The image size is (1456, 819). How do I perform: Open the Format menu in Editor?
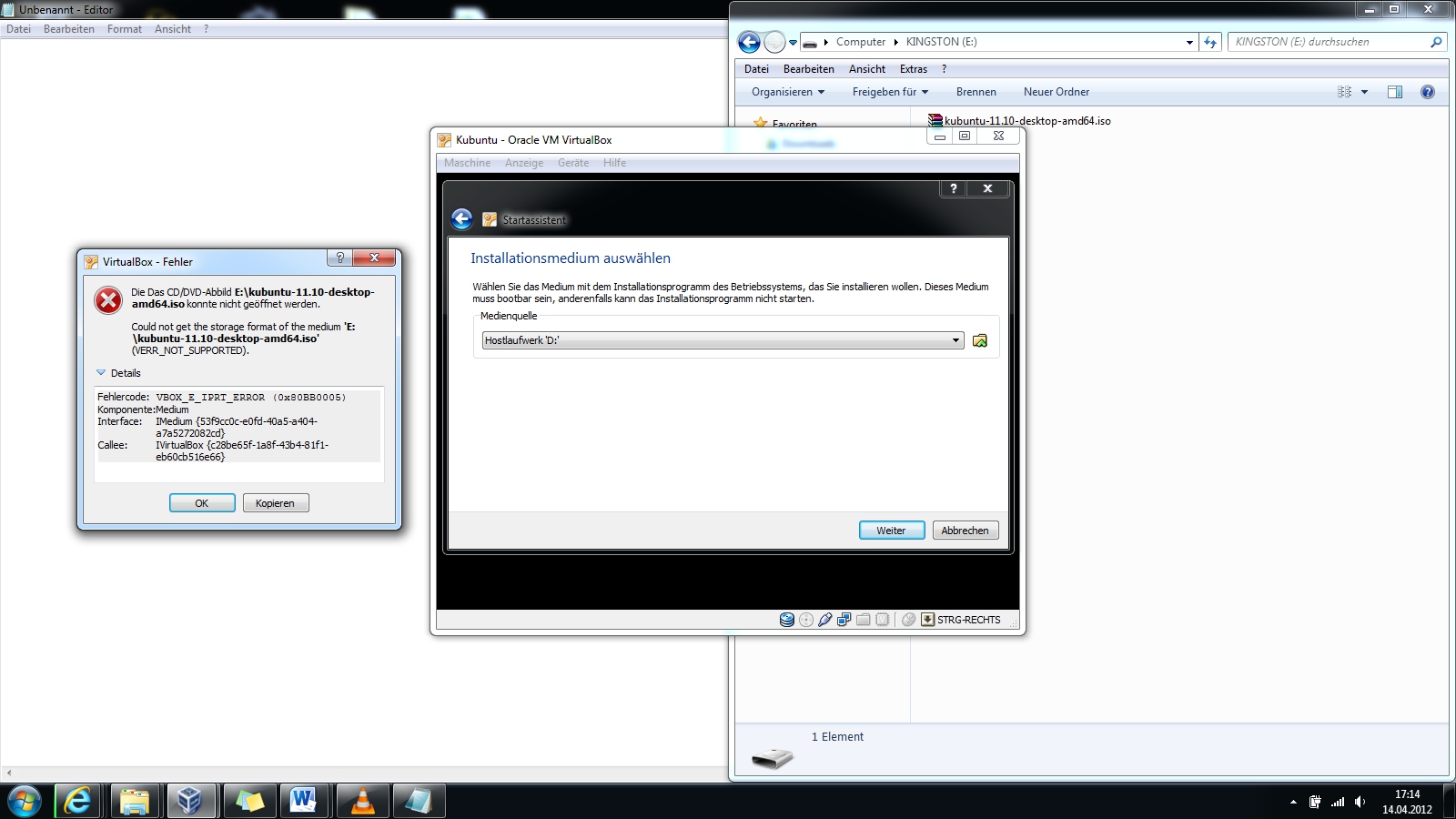tap(125, 29)
